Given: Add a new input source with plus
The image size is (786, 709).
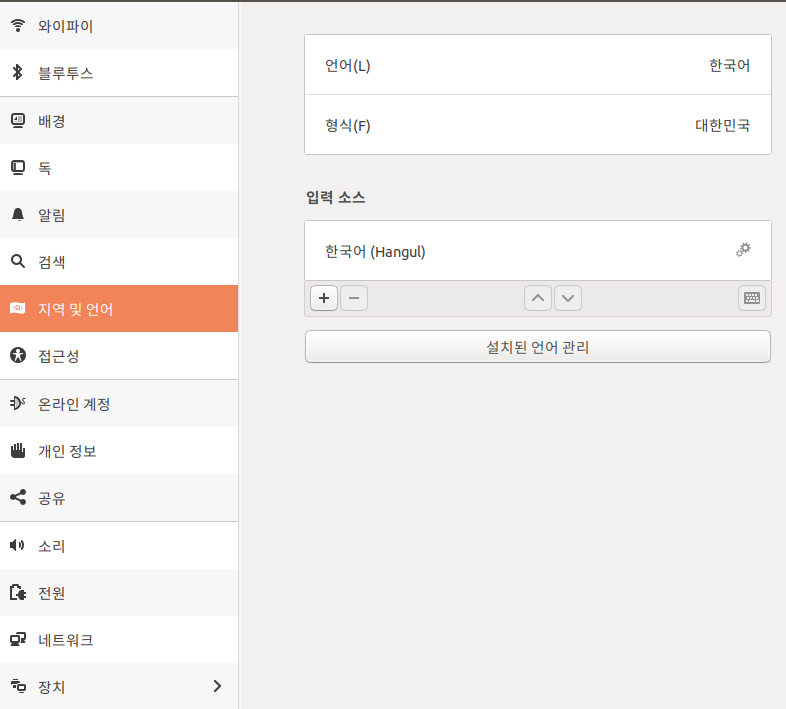Looking at the screenshot, I should pyautogui.click(x=324, y=298).
